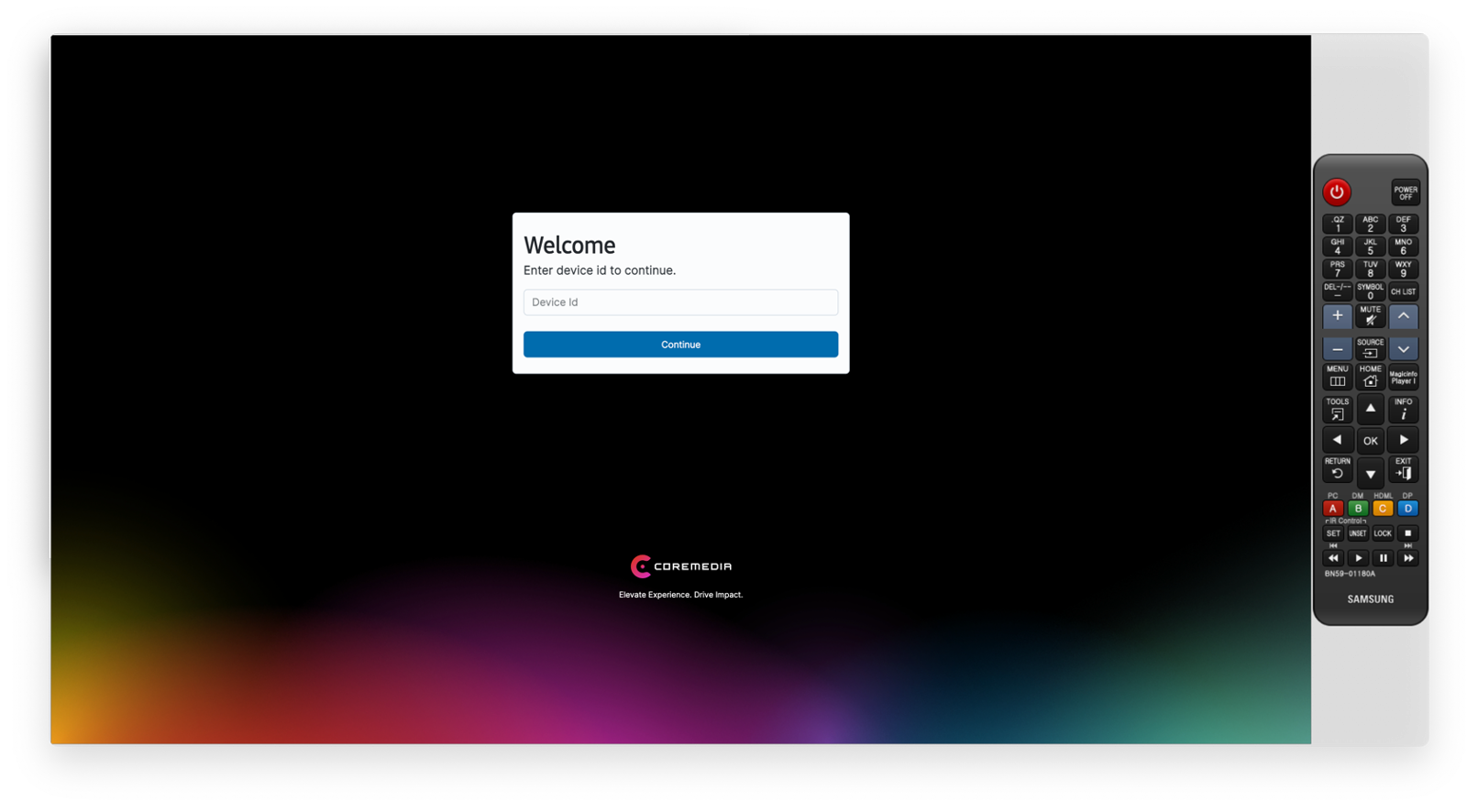Navigate down with the remote's down arrow
The image size is (1478, 812).
(1370, 473)
